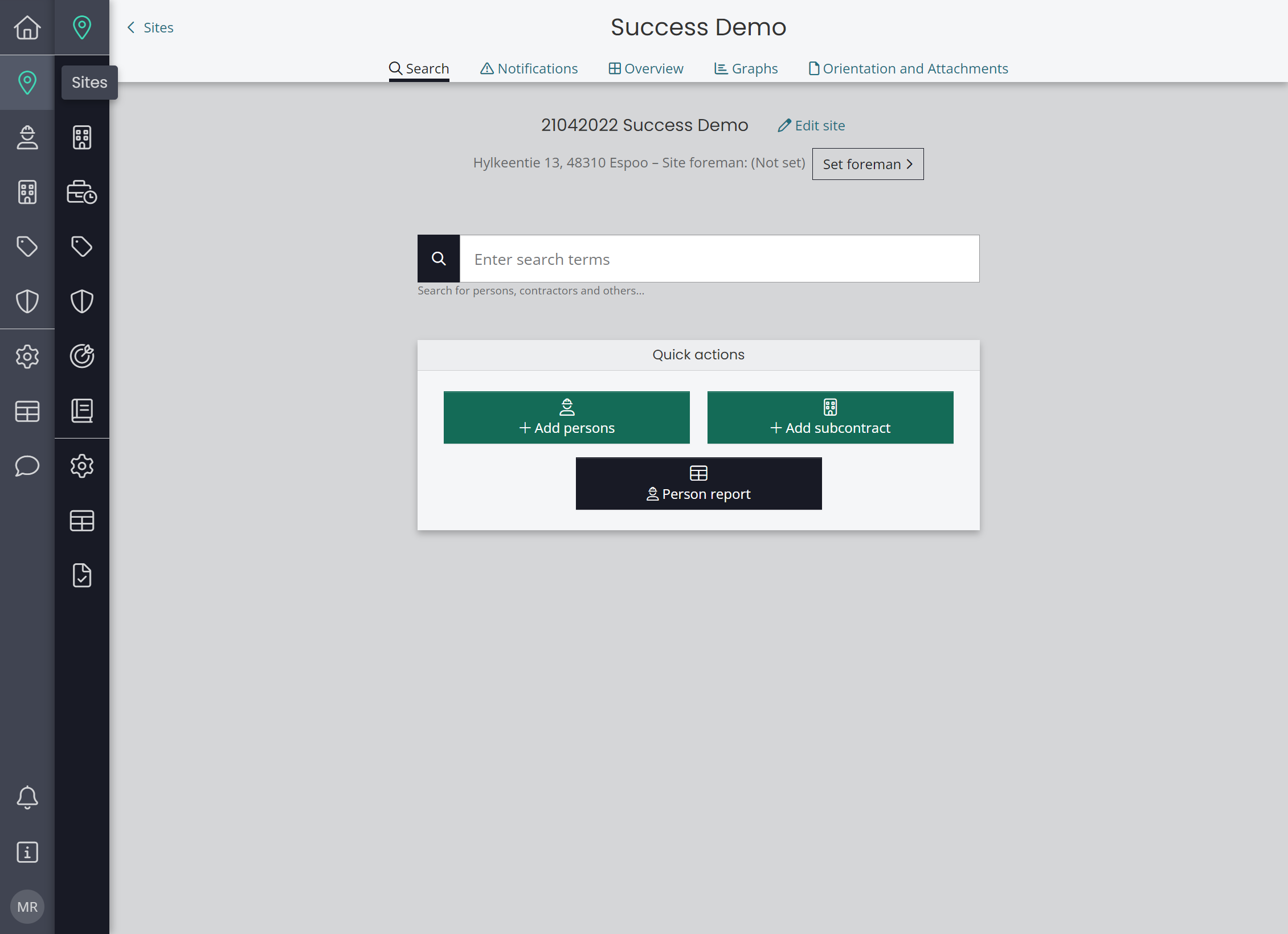This screenshot has width=1288, height=934.
Task: Open the gear icon in second sidebar column
Action: point(82,466)
